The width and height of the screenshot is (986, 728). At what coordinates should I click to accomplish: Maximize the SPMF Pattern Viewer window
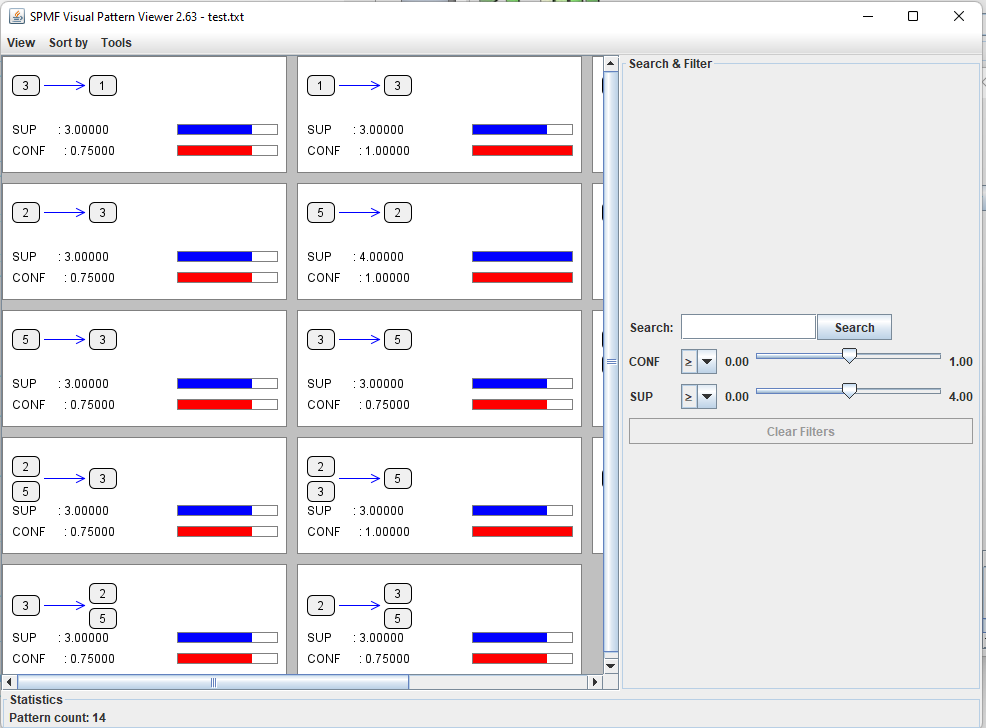(x=913, y=16)
